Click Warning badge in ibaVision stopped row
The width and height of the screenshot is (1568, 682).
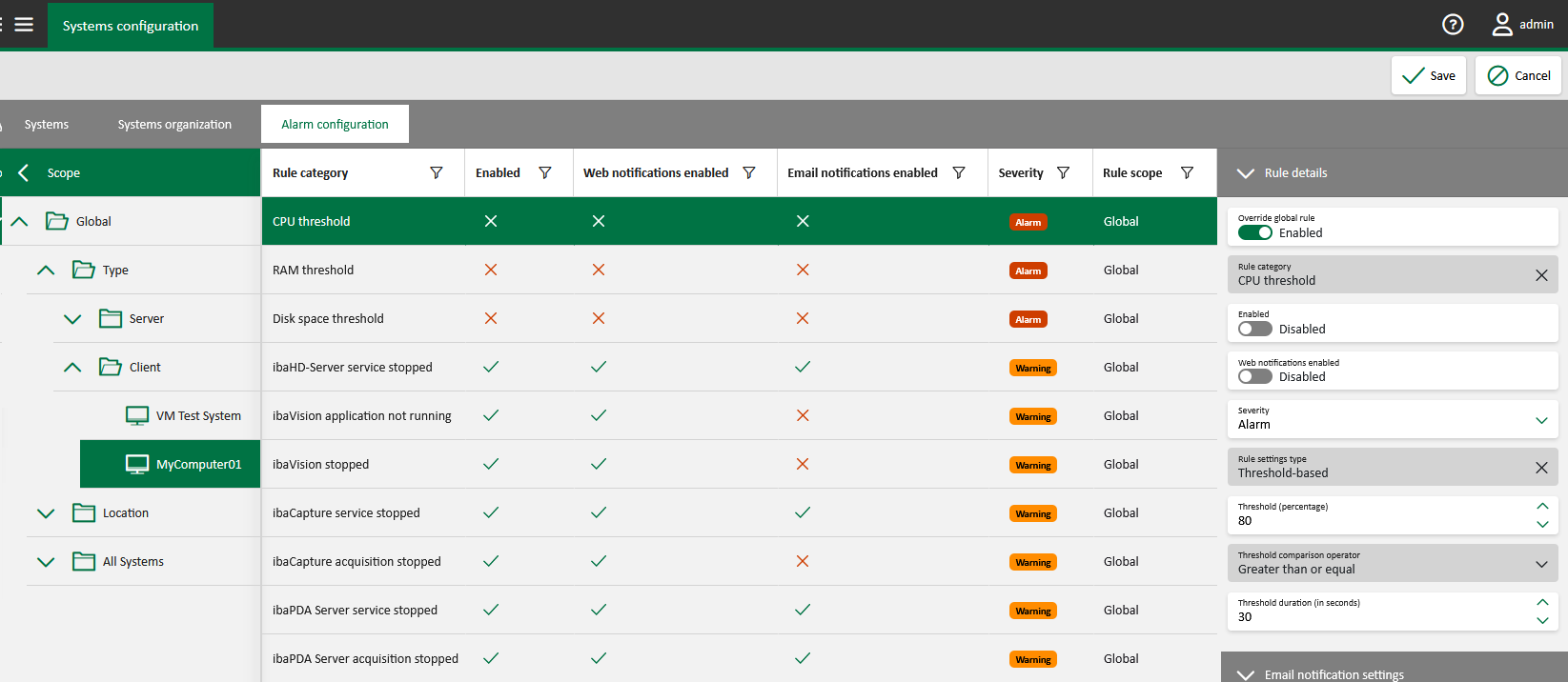1033,465
